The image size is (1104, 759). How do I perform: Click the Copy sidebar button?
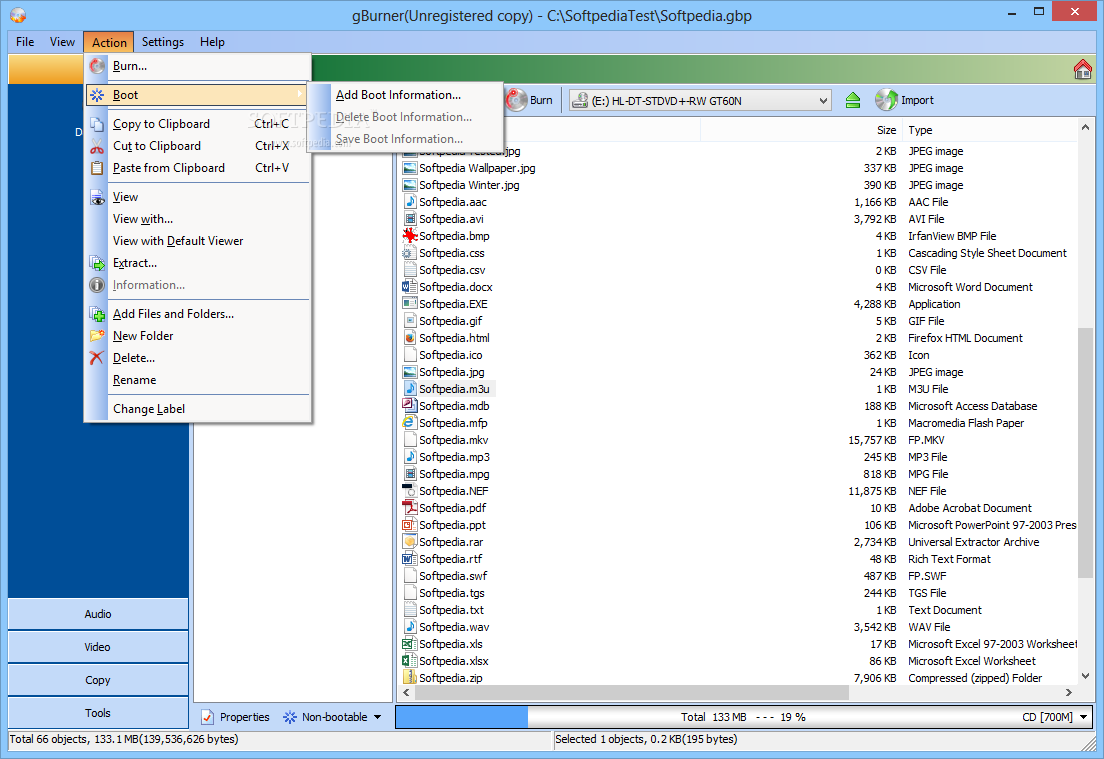coord(98,680)
